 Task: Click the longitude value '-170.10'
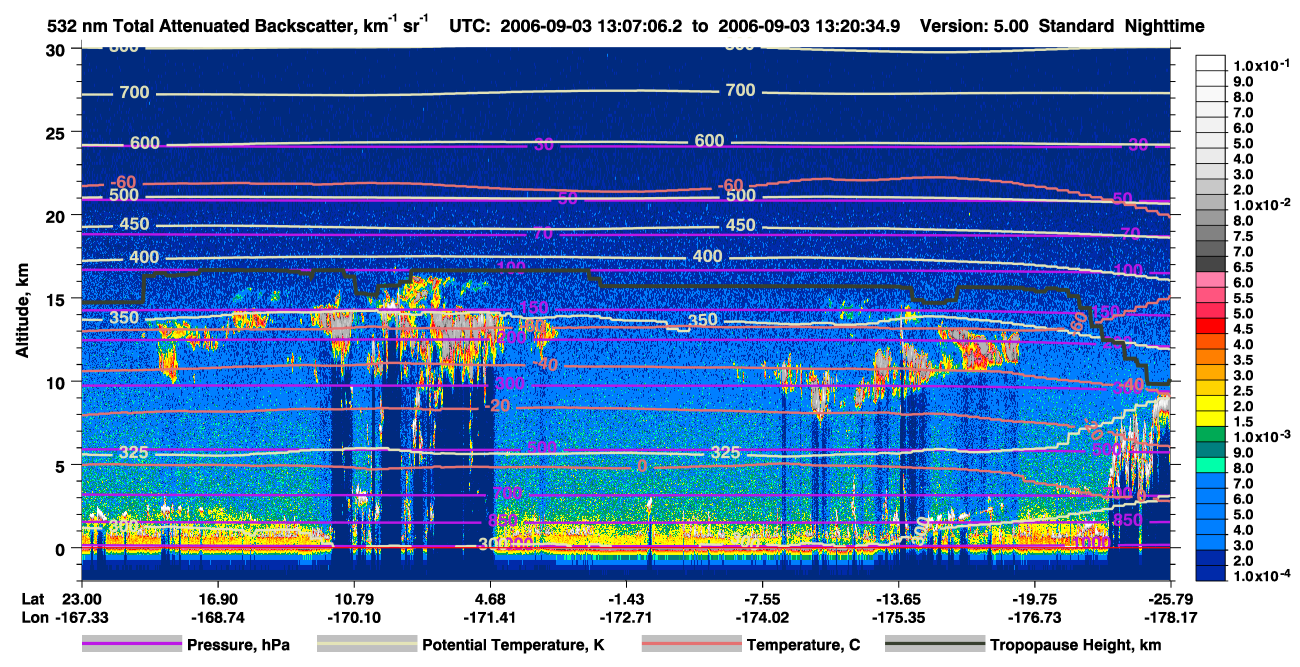[x=353, y=618]
